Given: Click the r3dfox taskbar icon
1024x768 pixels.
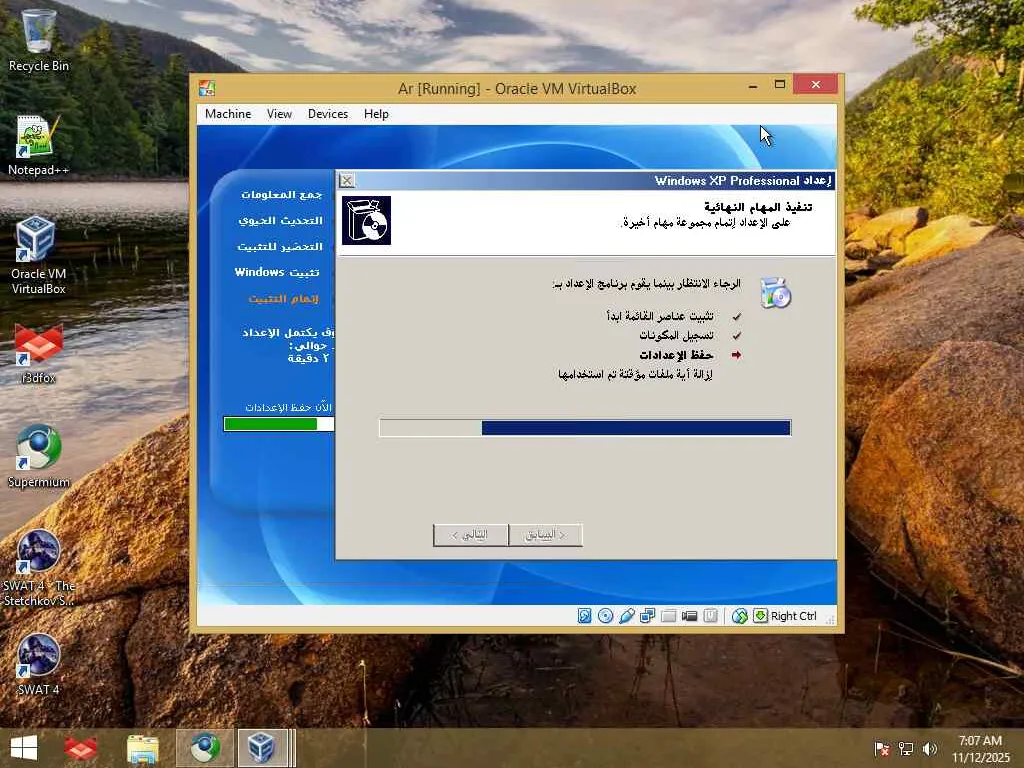Looking at the screenshot, I should (80, 748).
